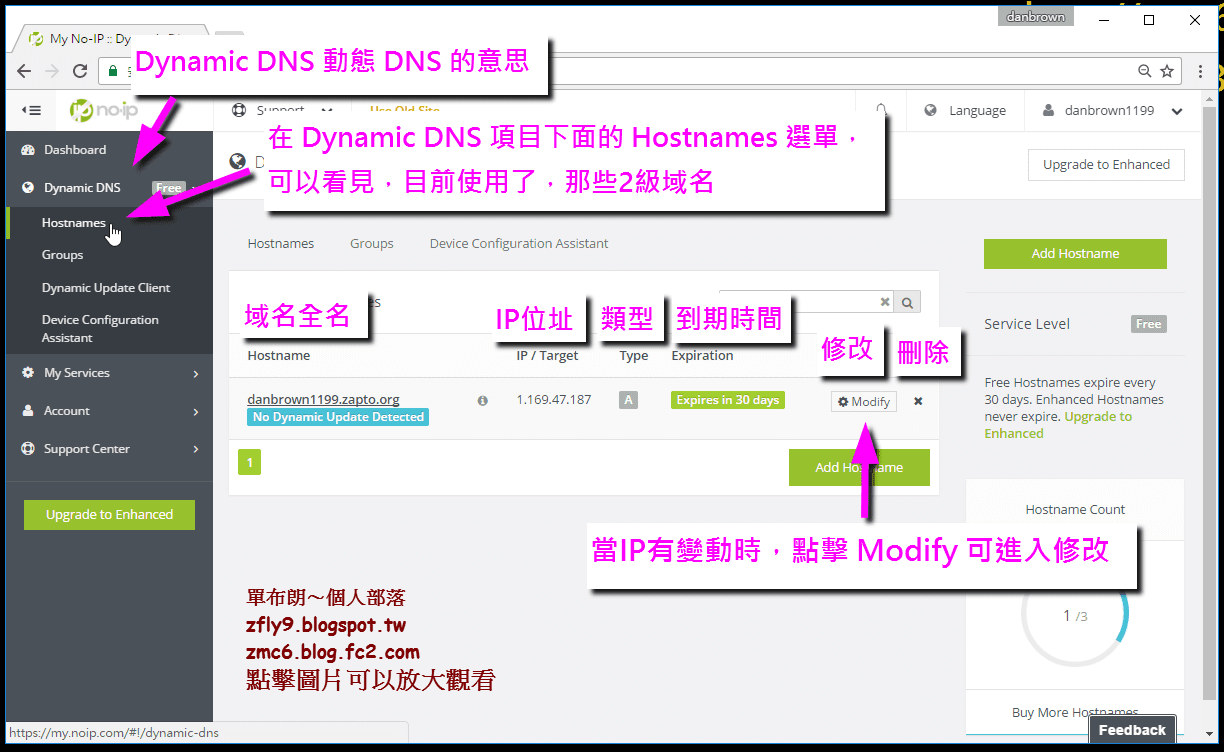Click Add Hostname below table
This screenshot has height=752, width=1224.
pos(859,467)
